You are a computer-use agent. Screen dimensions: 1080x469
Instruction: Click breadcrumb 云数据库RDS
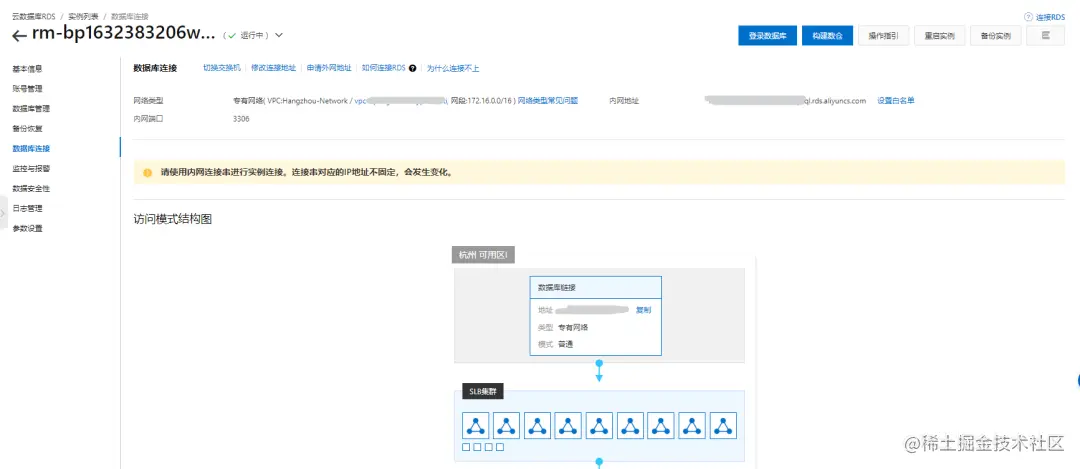point(34,17)
